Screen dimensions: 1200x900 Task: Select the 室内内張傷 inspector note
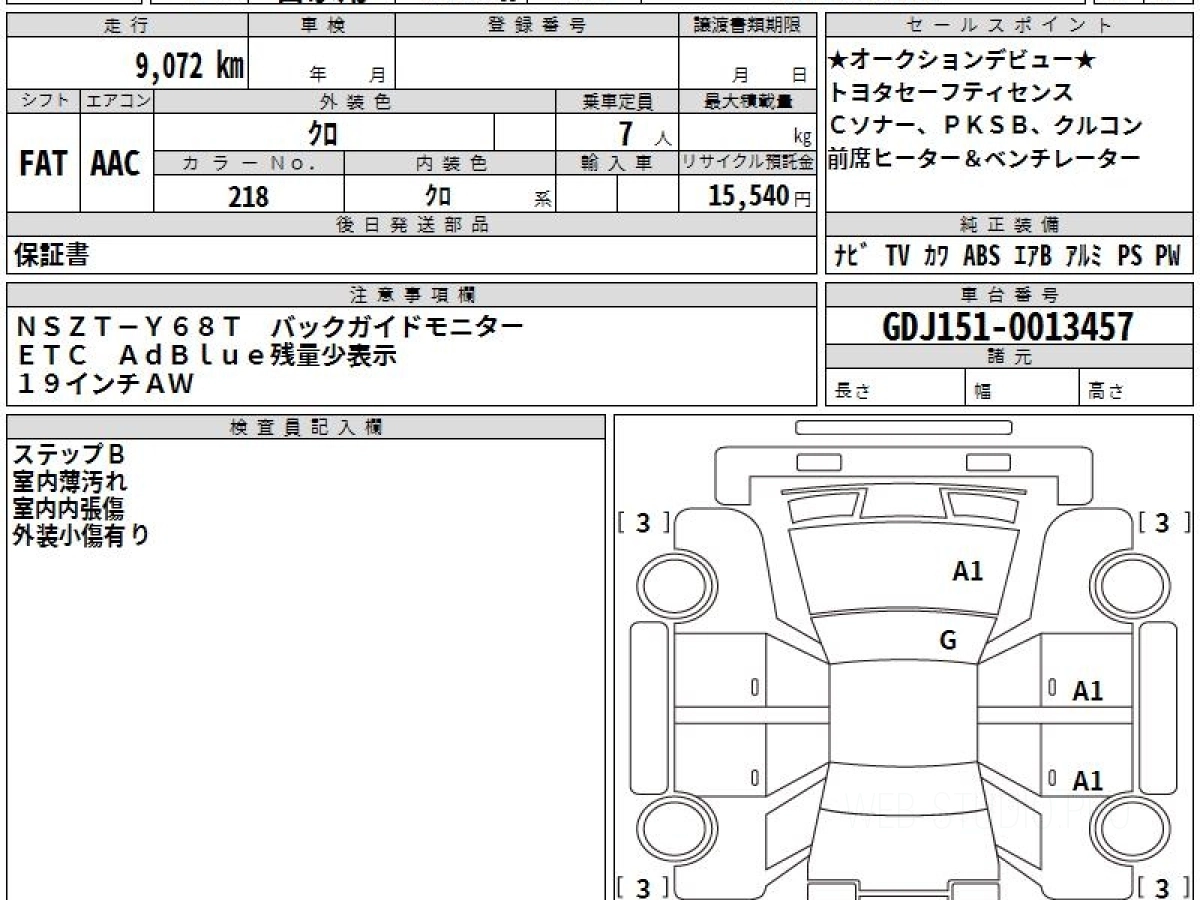(69, 508)
